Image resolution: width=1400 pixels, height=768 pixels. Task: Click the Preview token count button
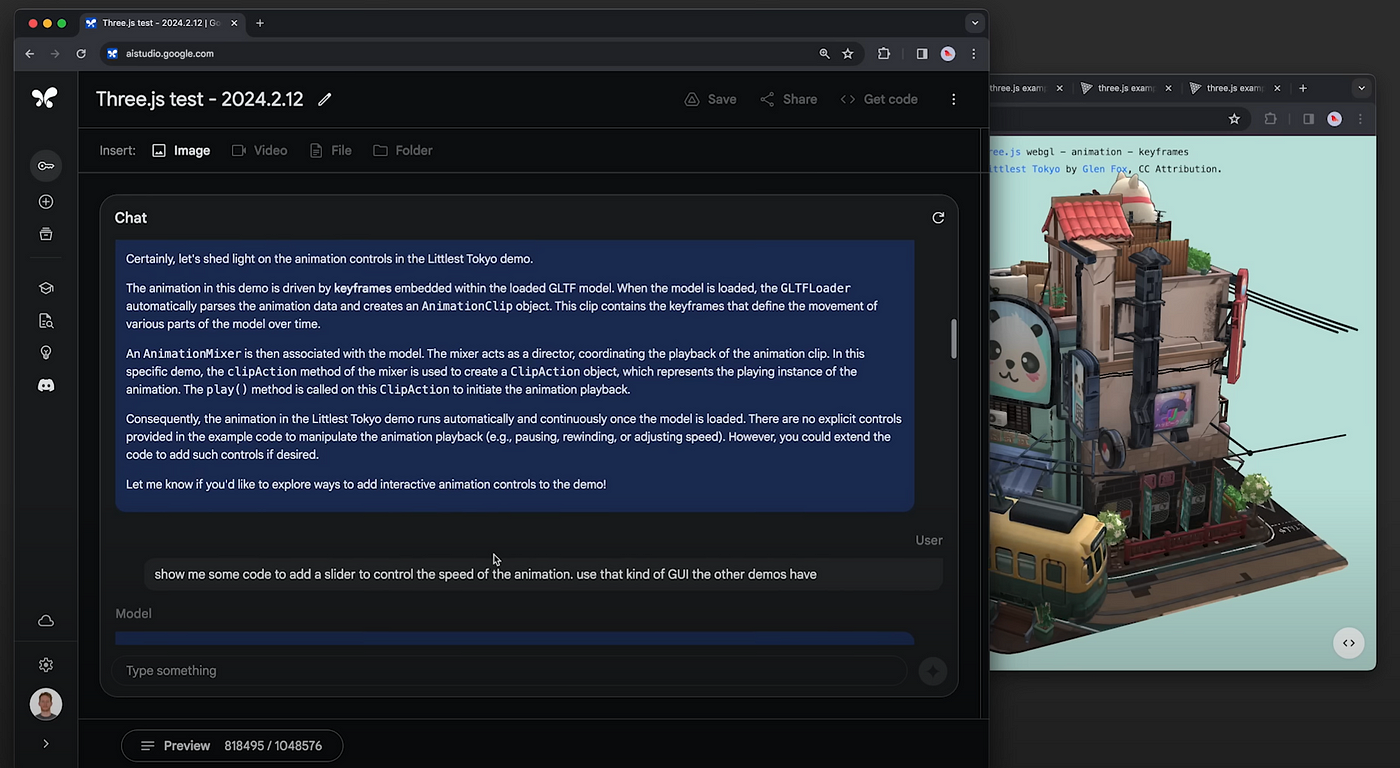(x=232, y=746)
